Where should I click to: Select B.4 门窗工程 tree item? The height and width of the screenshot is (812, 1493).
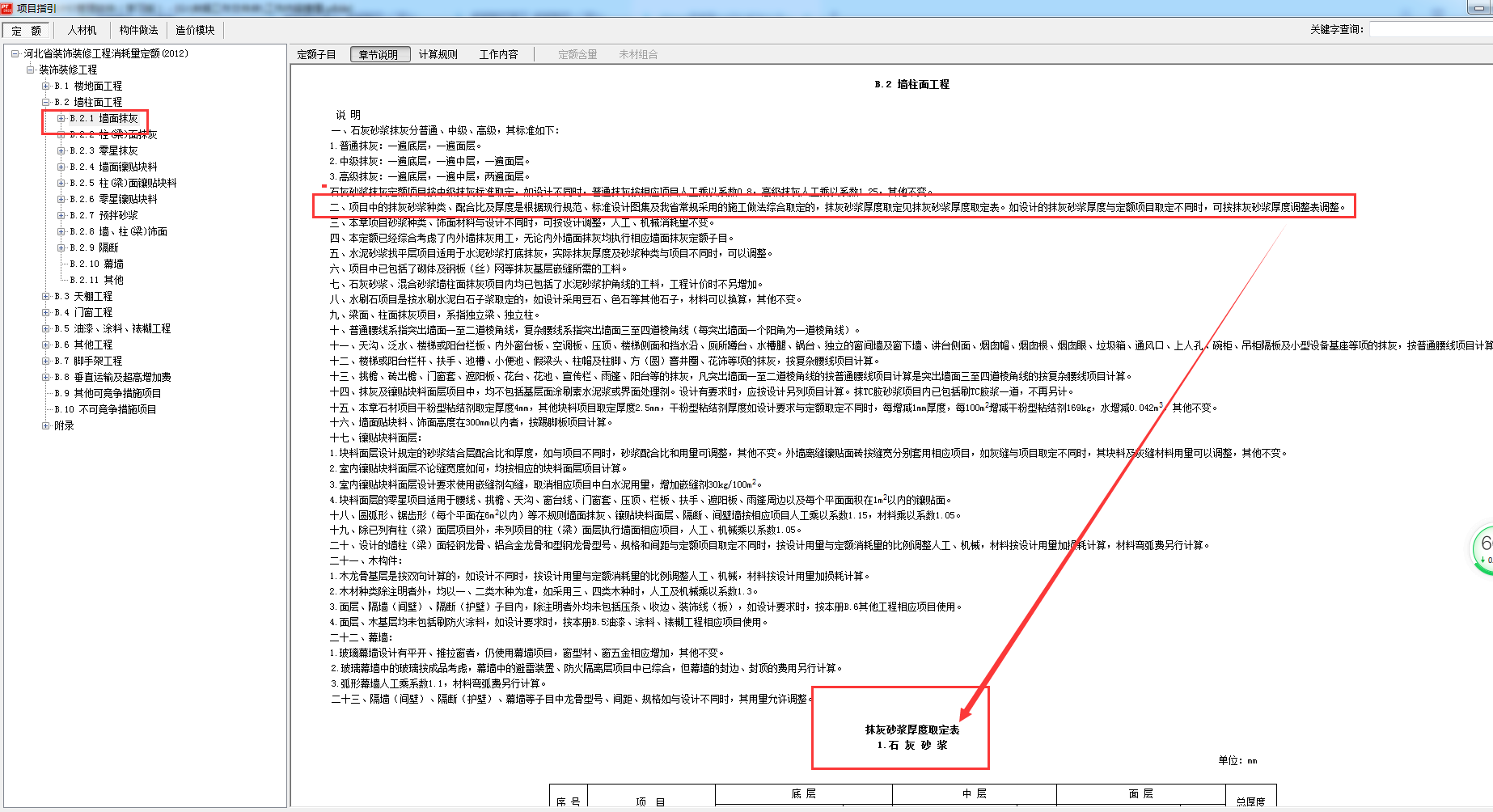(x=83, y=312)
